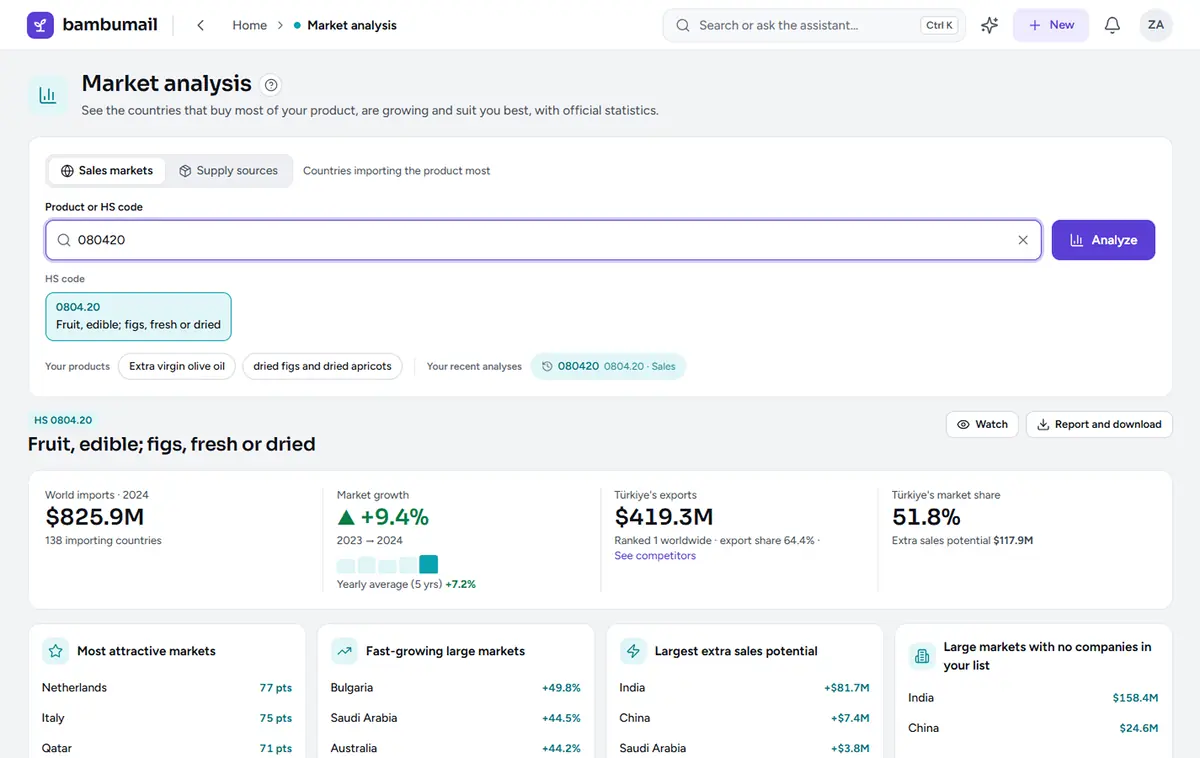Click the help question mark beside Market analysis

[x=270, y=85]
